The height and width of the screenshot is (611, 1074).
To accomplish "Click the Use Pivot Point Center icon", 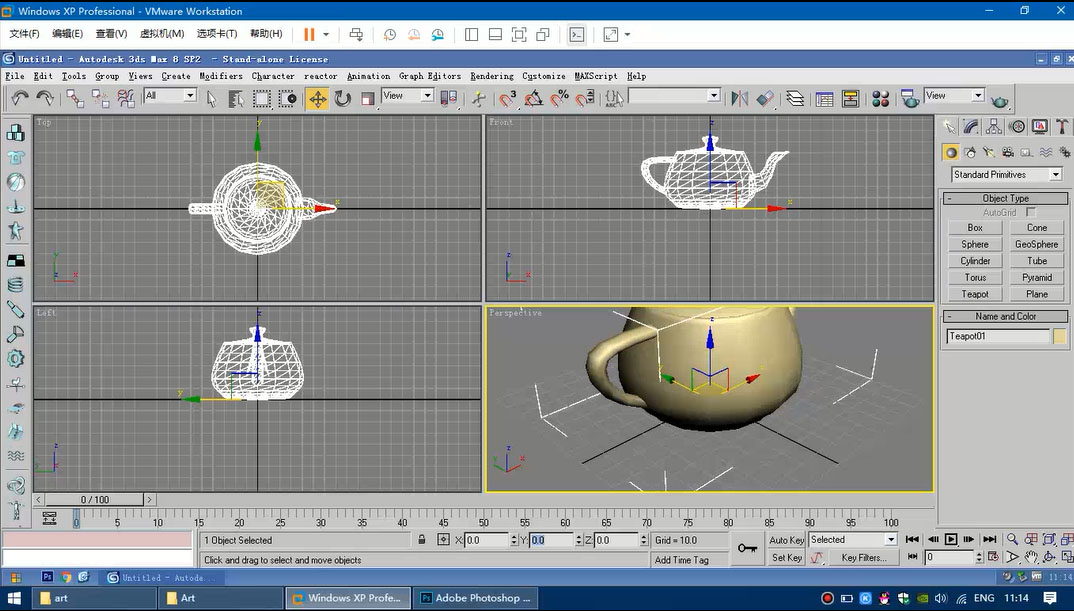I will (449, 99).
